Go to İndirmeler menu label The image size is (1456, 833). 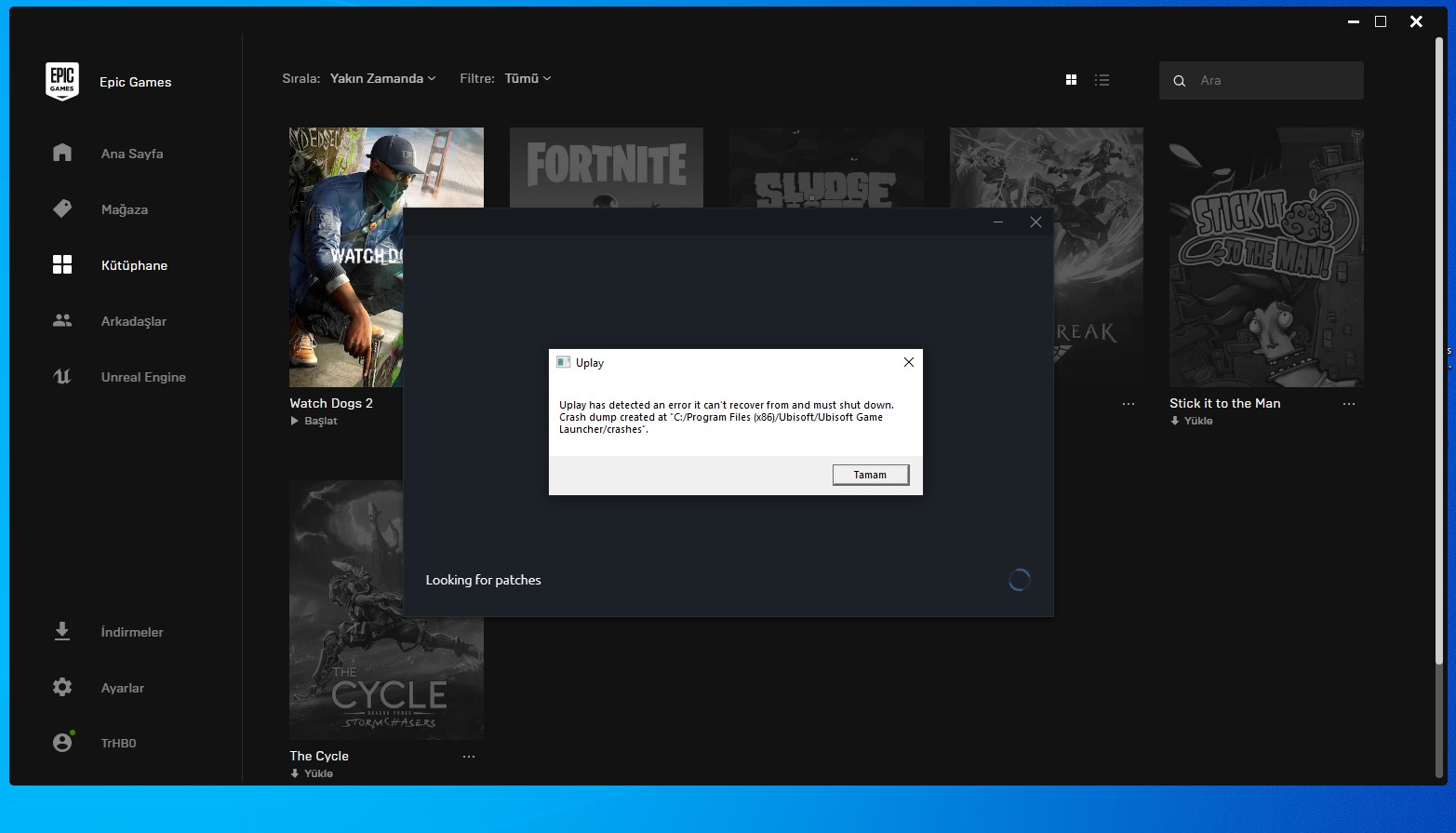point(132,632)
